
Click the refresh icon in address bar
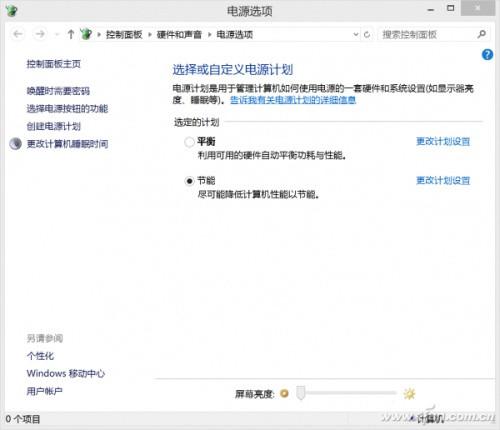pos(367,34)
